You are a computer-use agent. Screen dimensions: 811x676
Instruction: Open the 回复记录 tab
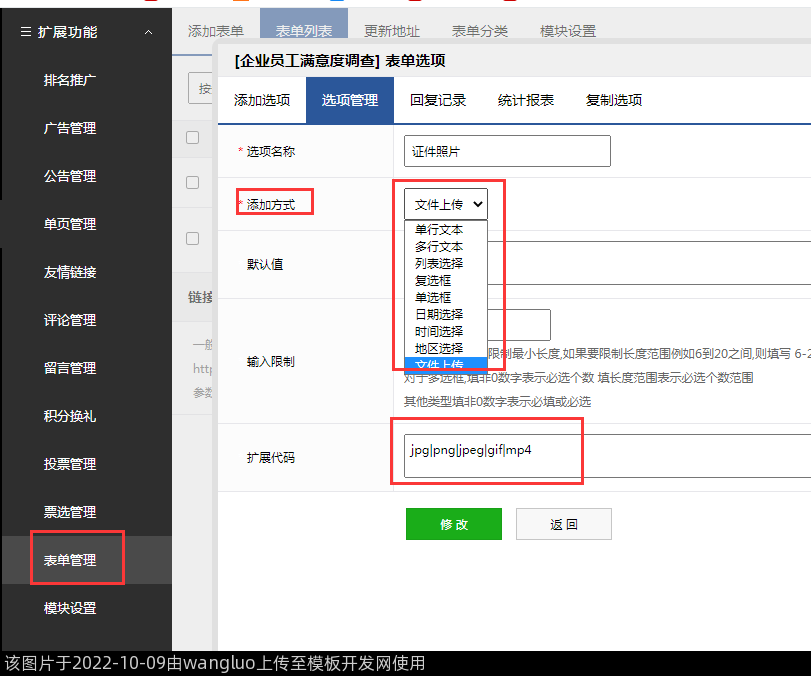pos(438,100)
